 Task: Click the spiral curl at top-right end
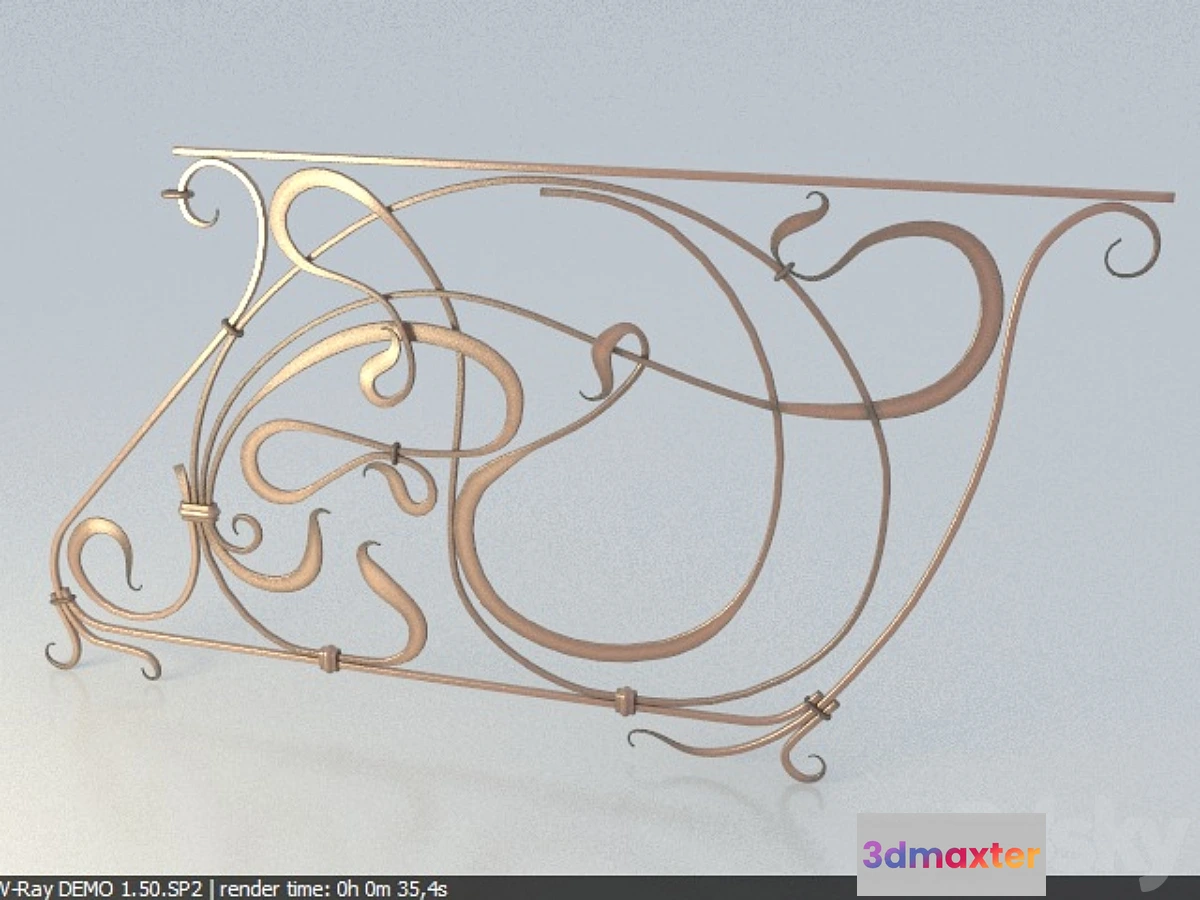1135,245
